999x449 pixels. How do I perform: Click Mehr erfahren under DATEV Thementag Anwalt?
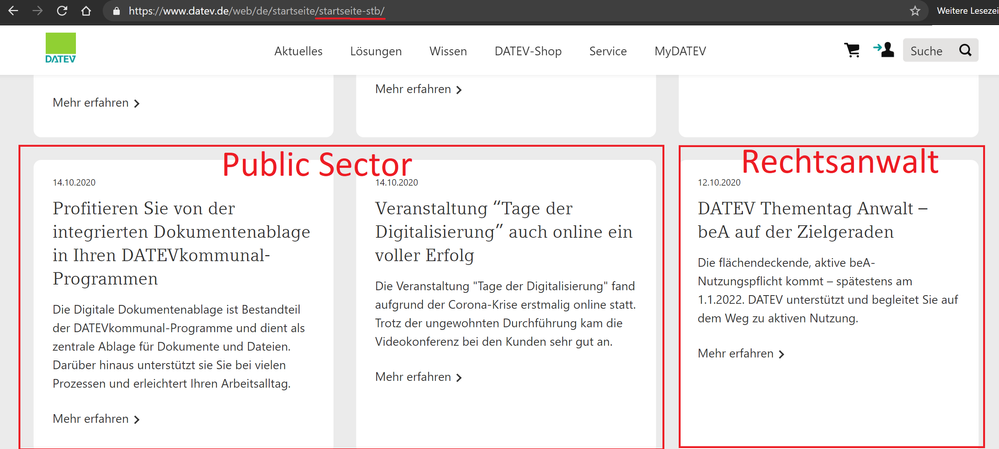coord(741,354)
